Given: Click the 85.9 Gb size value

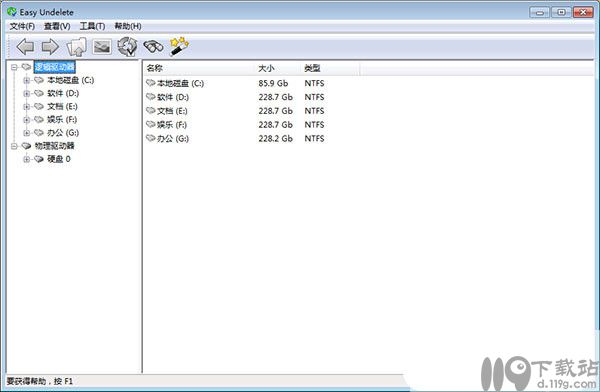Looking at the screenshot, I should tap(273, 83).
